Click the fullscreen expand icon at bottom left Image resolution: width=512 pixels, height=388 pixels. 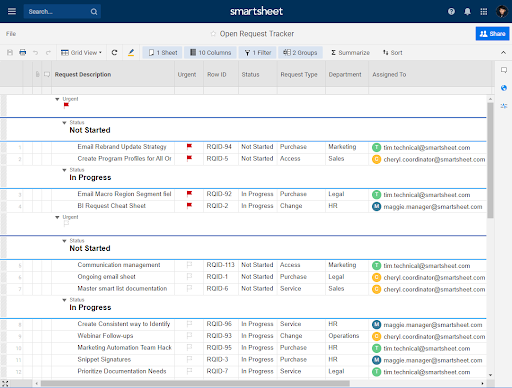click(5, 383)
